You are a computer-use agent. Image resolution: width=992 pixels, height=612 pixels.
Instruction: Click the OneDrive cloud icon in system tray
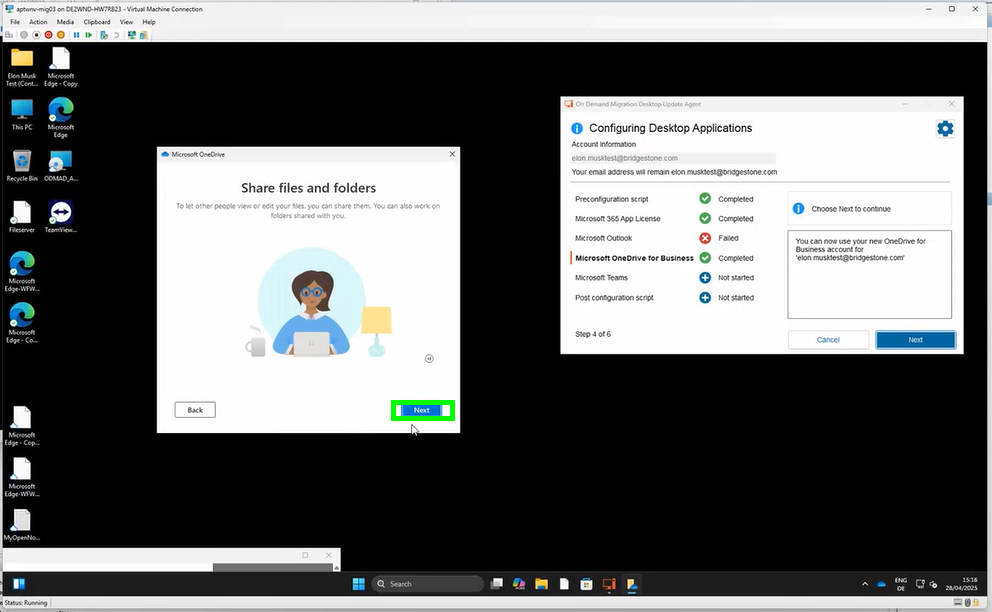pyautogui.click(x=881, y=584)
